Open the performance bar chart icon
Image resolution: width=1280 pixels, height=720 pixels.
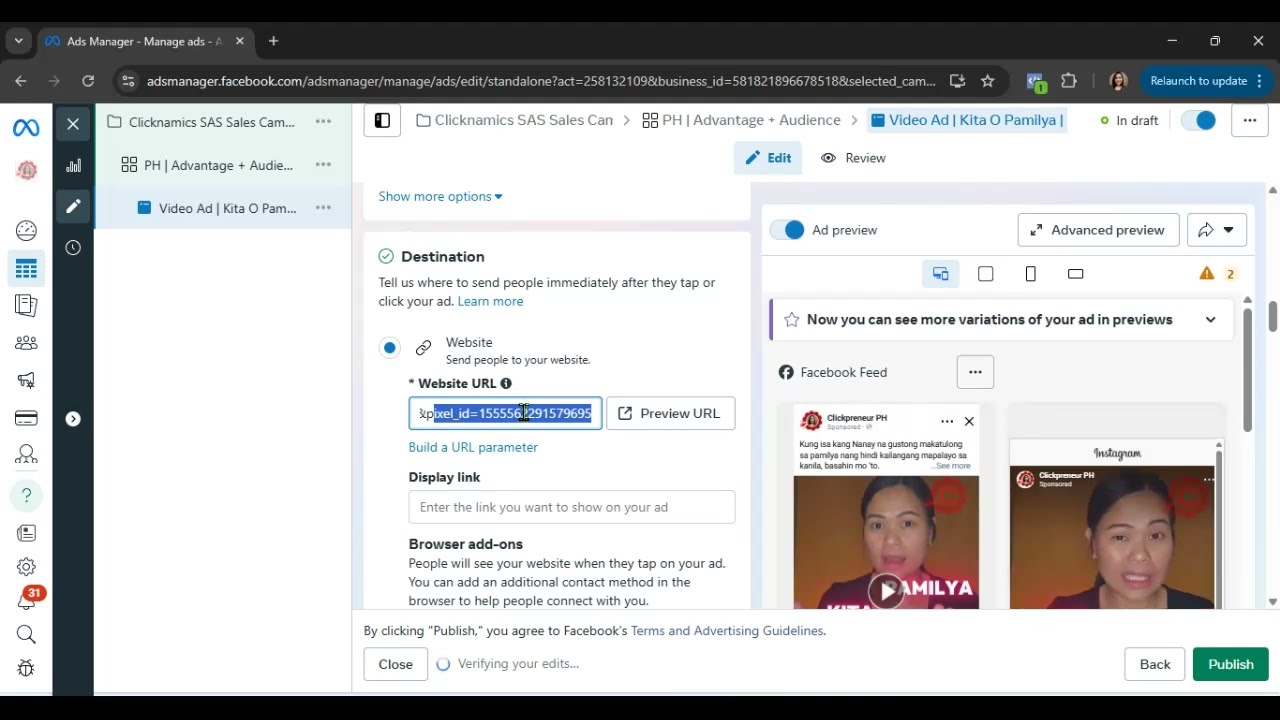[73, 165]
